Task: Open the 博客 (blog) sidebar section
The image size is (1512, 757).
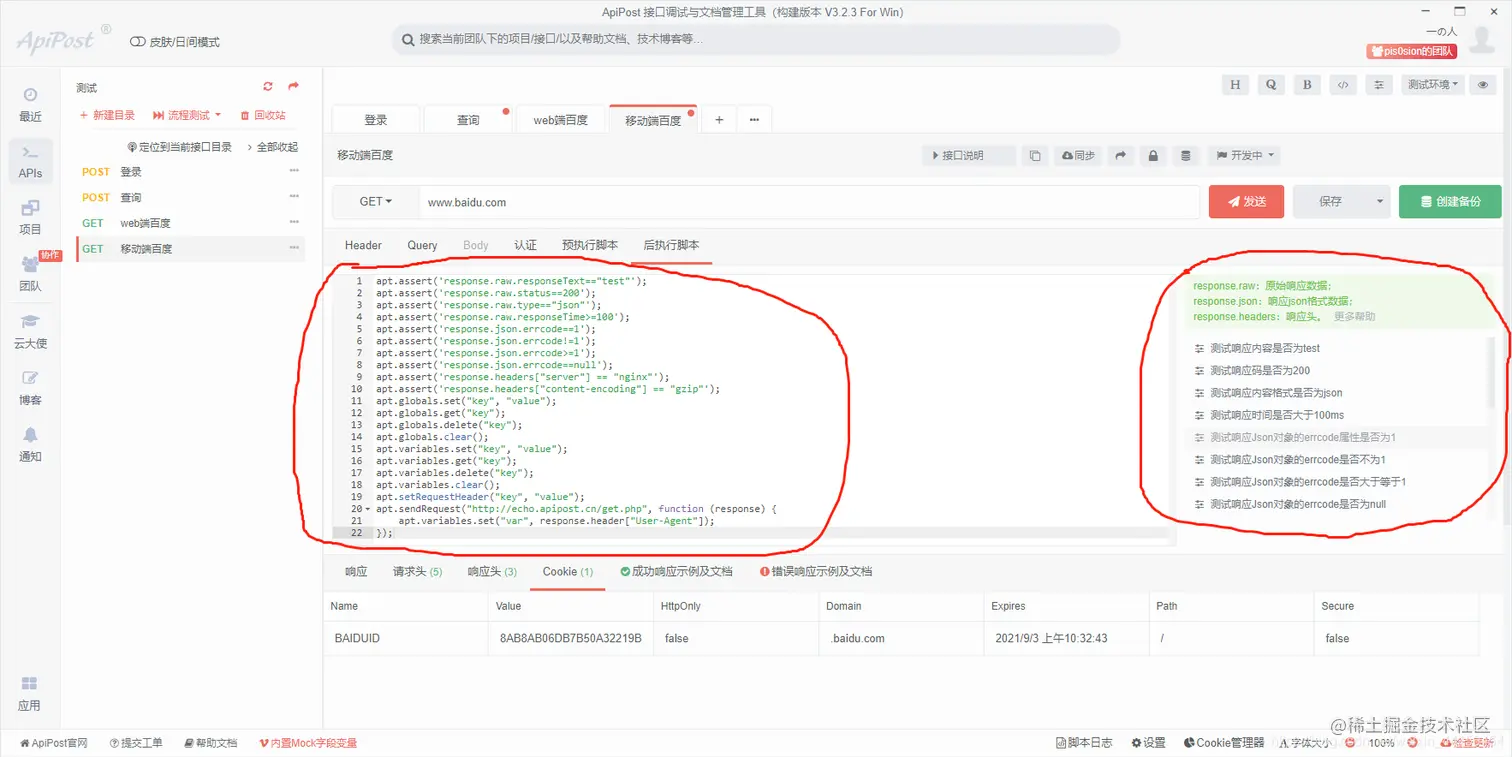Action: tap(30, 388)
